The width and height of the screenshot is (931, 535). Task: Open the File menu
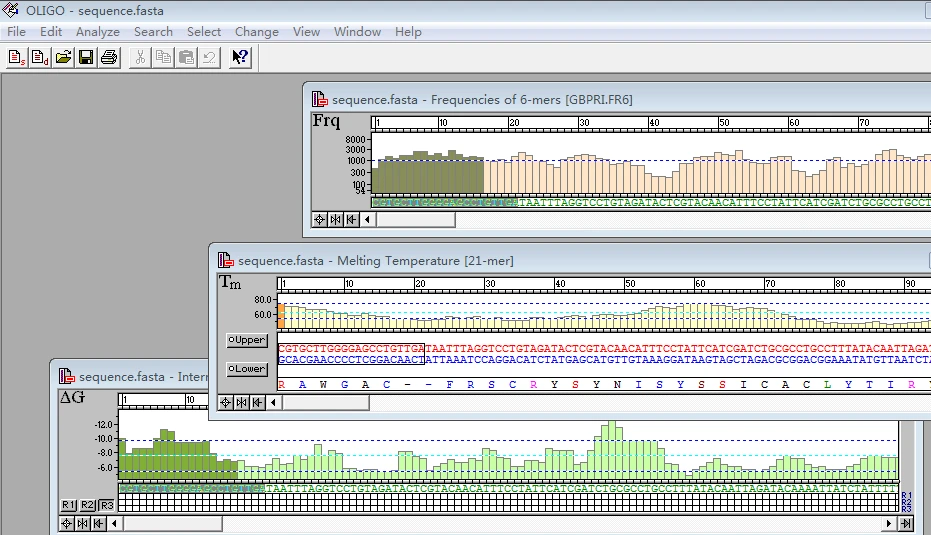pyautogui.click(x=16, y=31)
